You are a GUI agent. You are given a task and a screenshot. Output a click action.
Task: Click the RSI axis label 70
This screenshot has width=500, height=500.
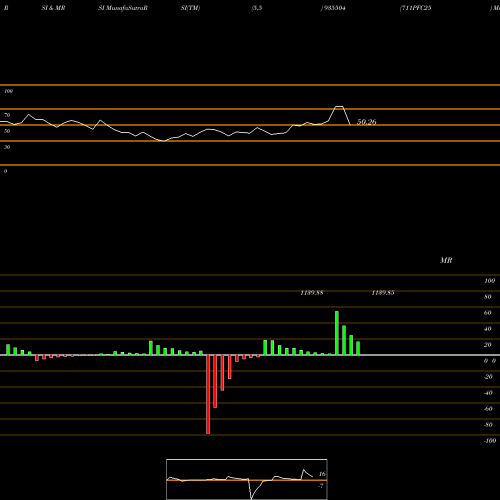click(7, 115)
